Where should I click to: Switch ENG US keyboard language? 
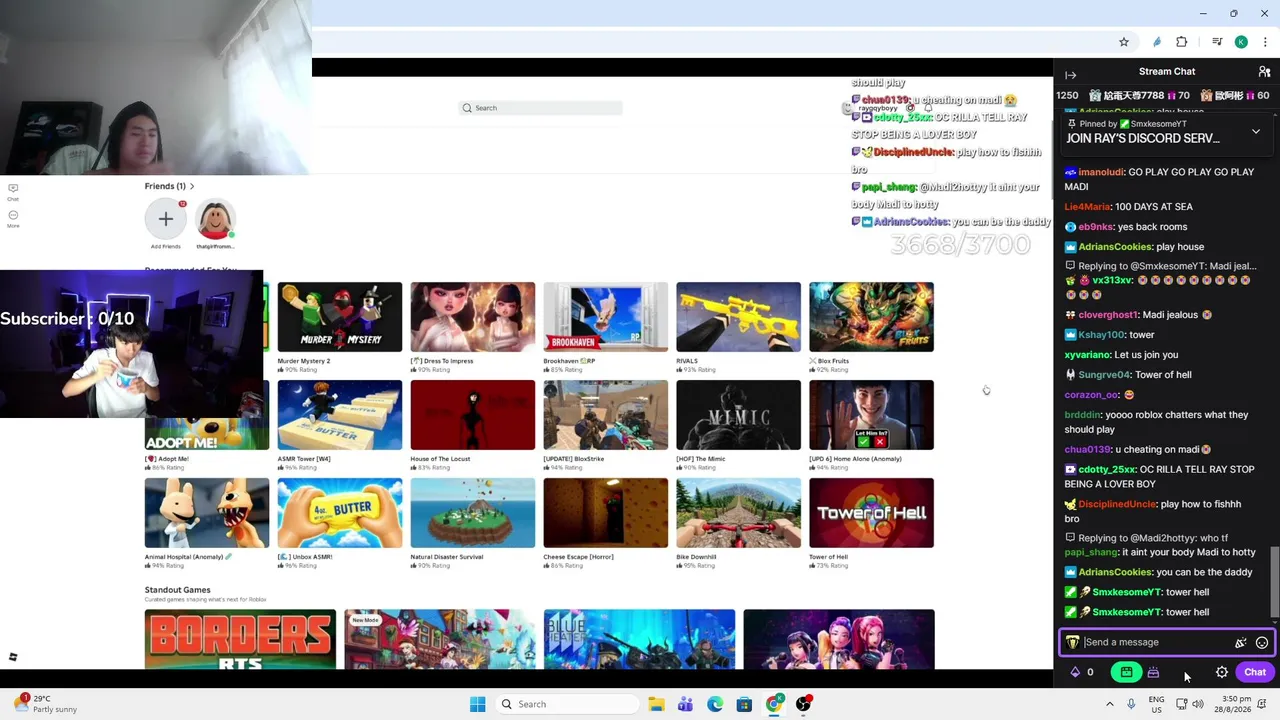click(x=1156, y=705)
